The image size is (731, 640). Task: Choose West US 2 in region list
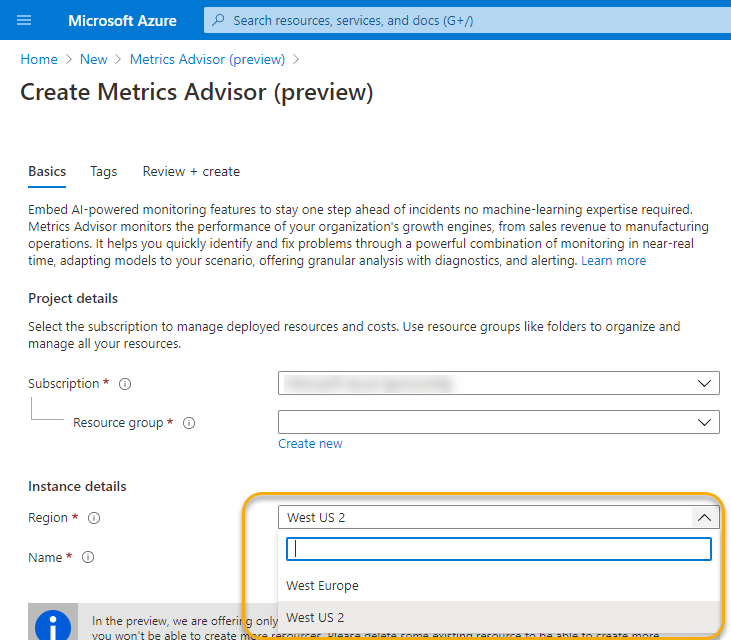(498, 618)
